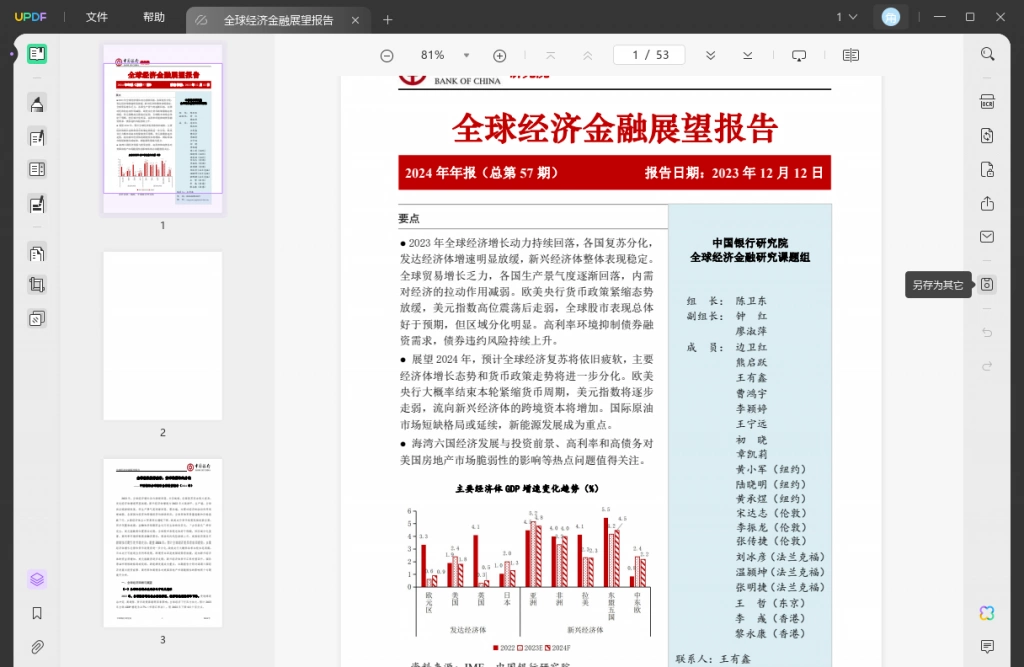
Task: Open the Reader mode icon in left sidebar
Action: pos(37,54)
